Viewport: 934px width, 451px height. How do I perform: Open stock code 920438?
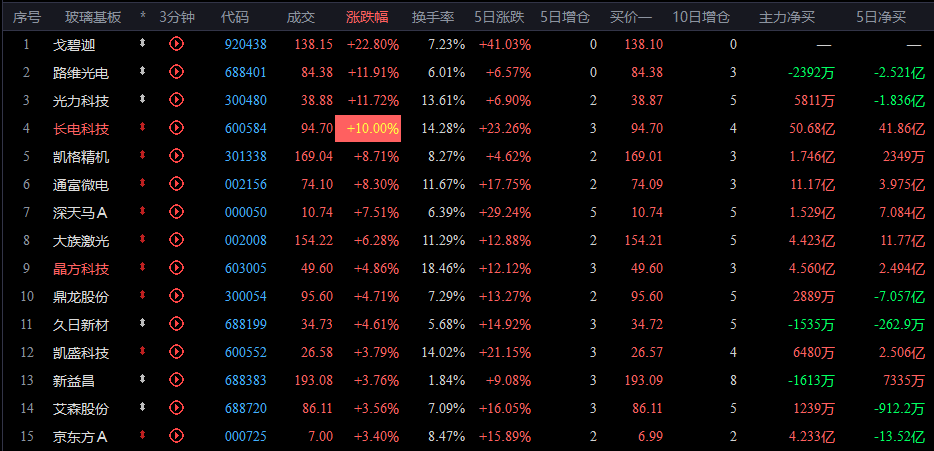coord(245,44)
